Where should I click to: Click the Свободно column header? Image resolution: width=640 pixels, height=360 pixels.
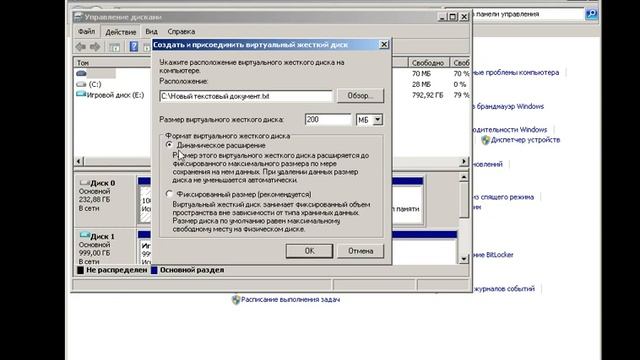click(429, 63)
